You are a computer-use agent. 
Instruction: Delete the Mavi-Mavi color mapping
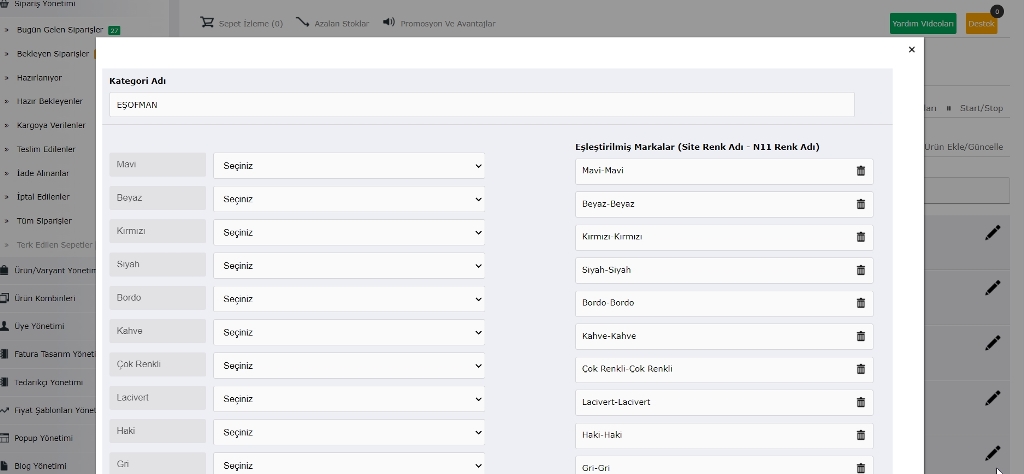pos(860,170)
